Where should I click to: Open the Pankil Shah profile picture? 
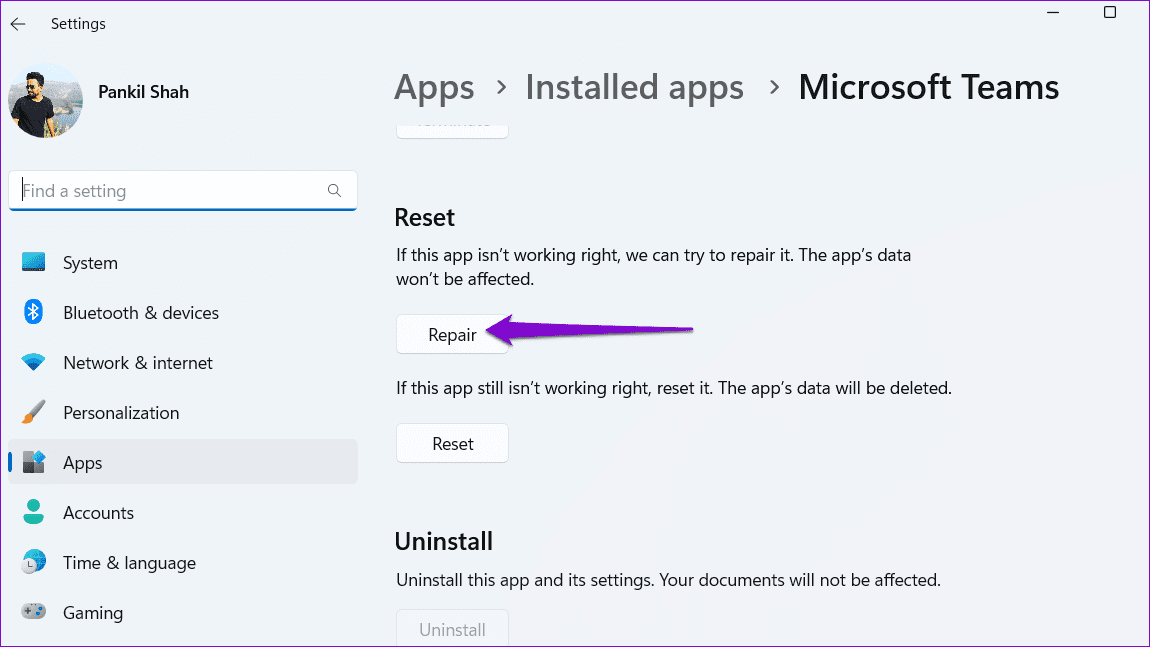point(46,101)
